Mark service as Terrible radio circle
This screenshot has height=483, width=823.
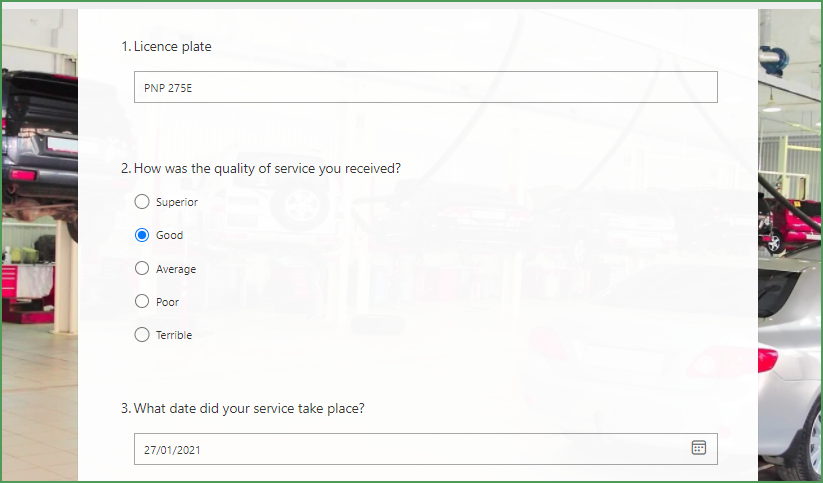(142, 334)
